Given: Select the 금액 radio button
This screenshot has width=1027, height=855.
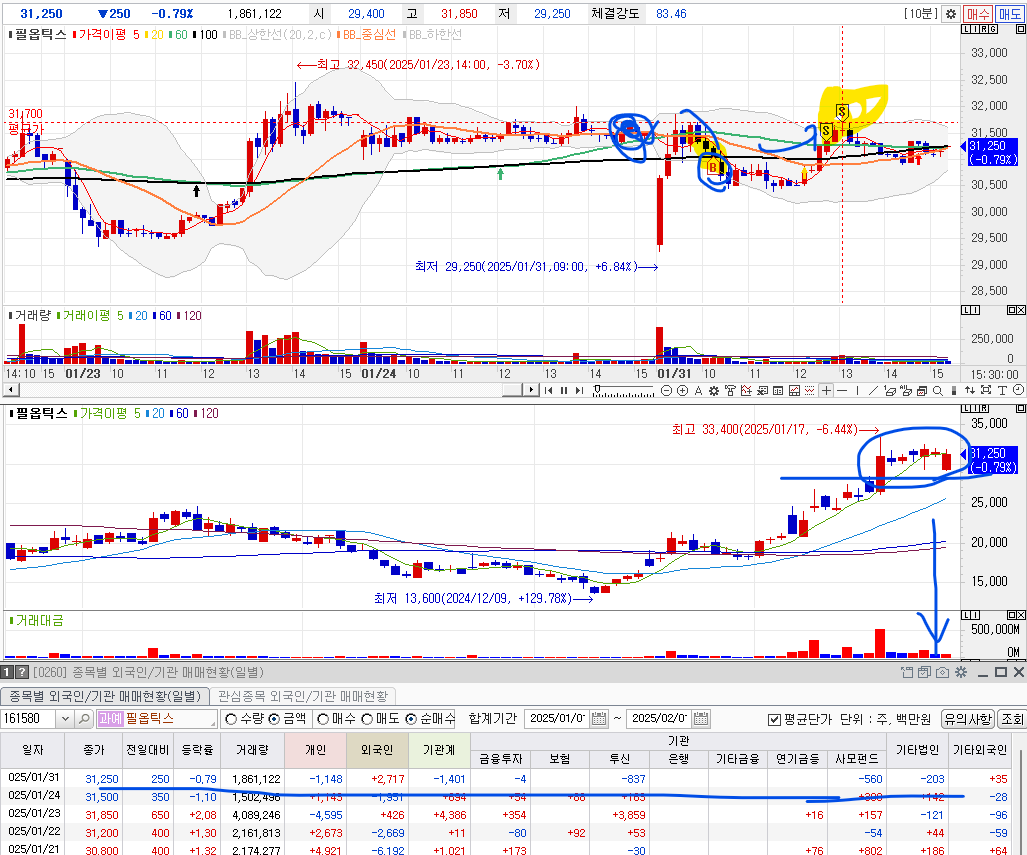Looking at the screenshot, I should 275,719.
